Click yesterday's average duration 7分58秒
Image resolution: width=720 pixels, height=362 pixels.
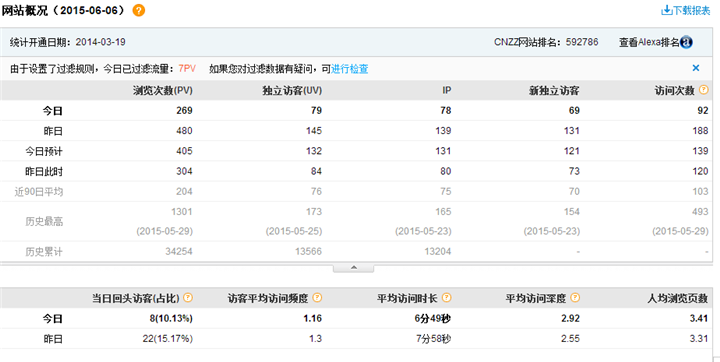(x=433, y=339)
